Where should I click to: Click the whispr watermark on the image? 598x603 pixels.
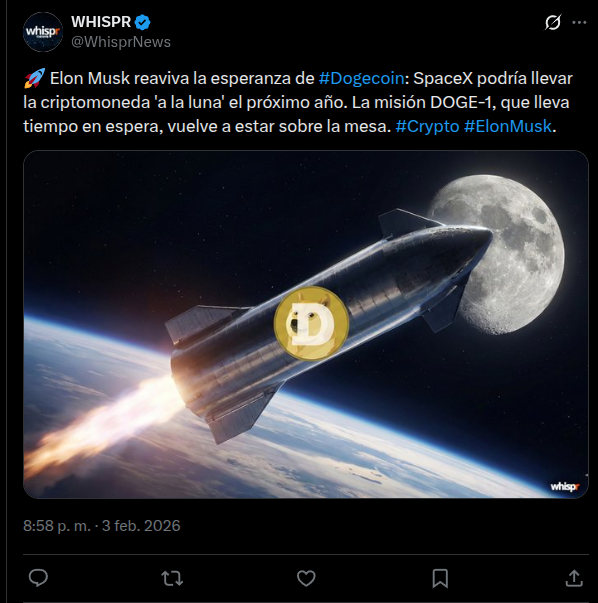pos(565,486)
